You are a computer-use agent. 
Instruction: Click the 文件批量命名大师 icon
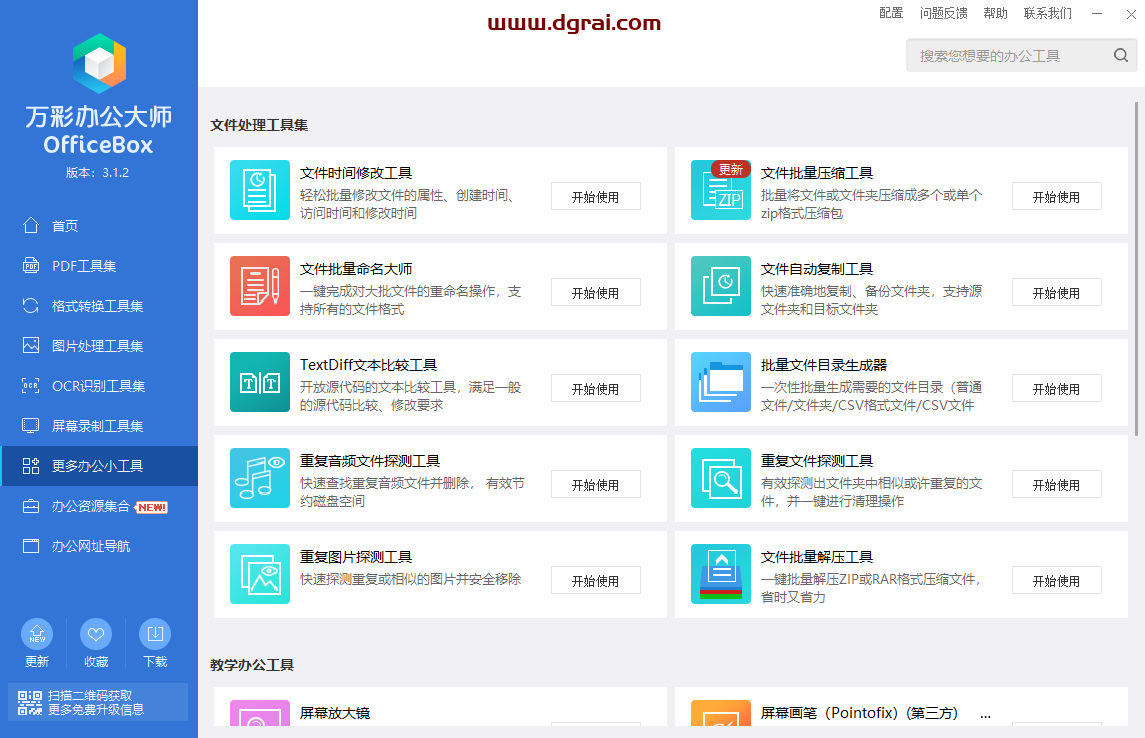click(x=260, y=286)
